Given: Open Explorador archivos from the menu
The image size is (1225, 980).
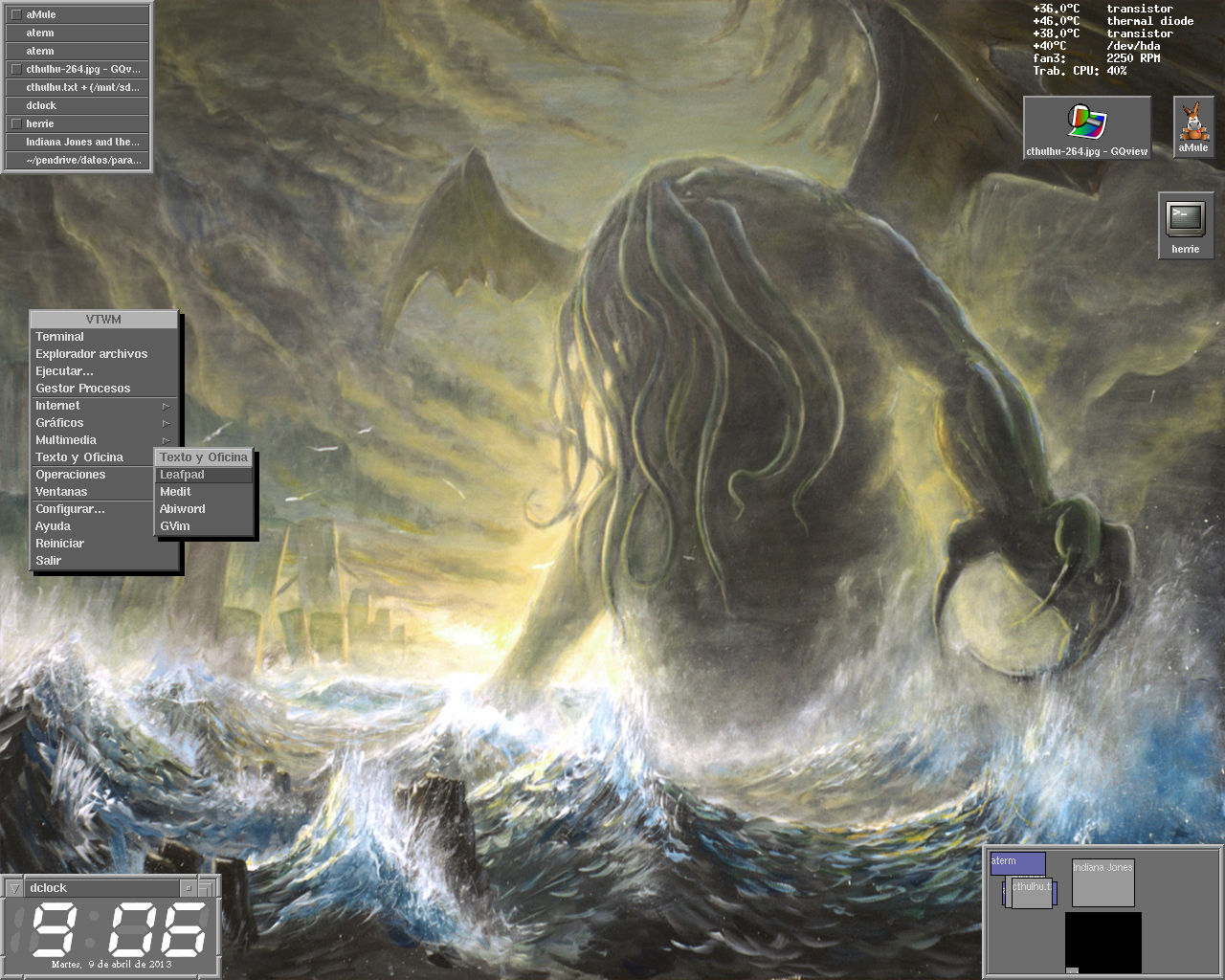Looking at the screenshot, I should 104,354.
